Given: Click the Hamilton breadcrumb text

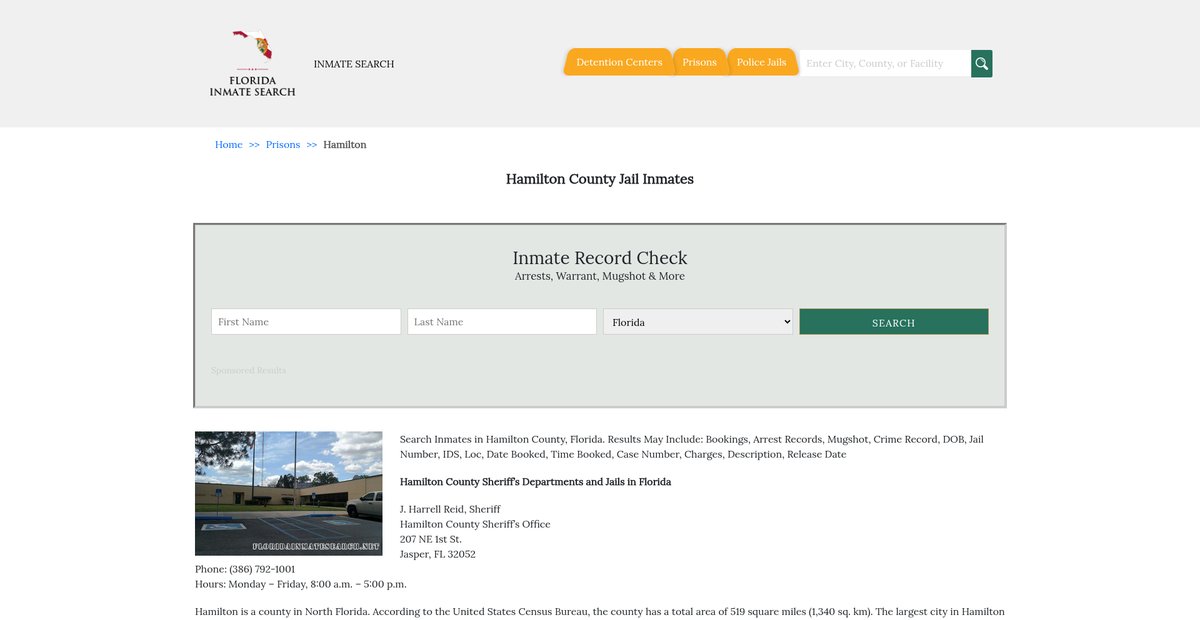Looking at the screenshot, I should (x=345, y=145).
